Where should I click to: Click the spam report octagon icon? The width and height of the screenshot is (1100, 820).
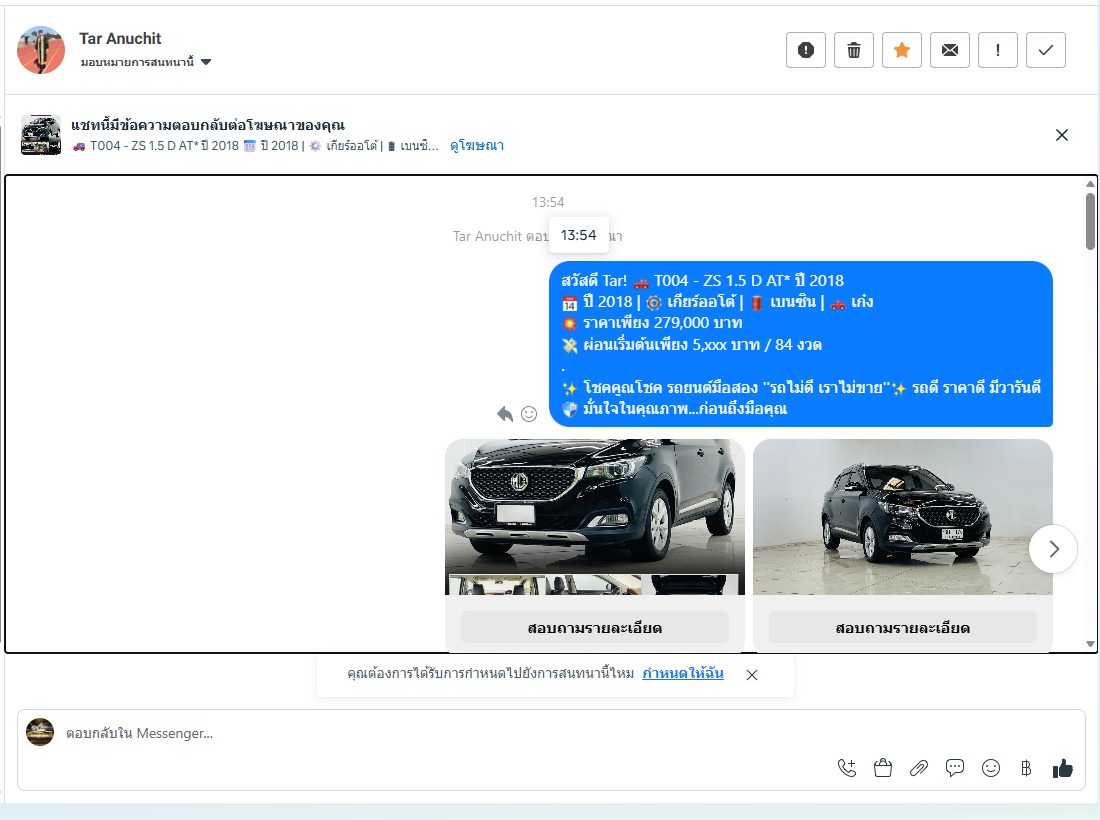(x=806, y=50)
